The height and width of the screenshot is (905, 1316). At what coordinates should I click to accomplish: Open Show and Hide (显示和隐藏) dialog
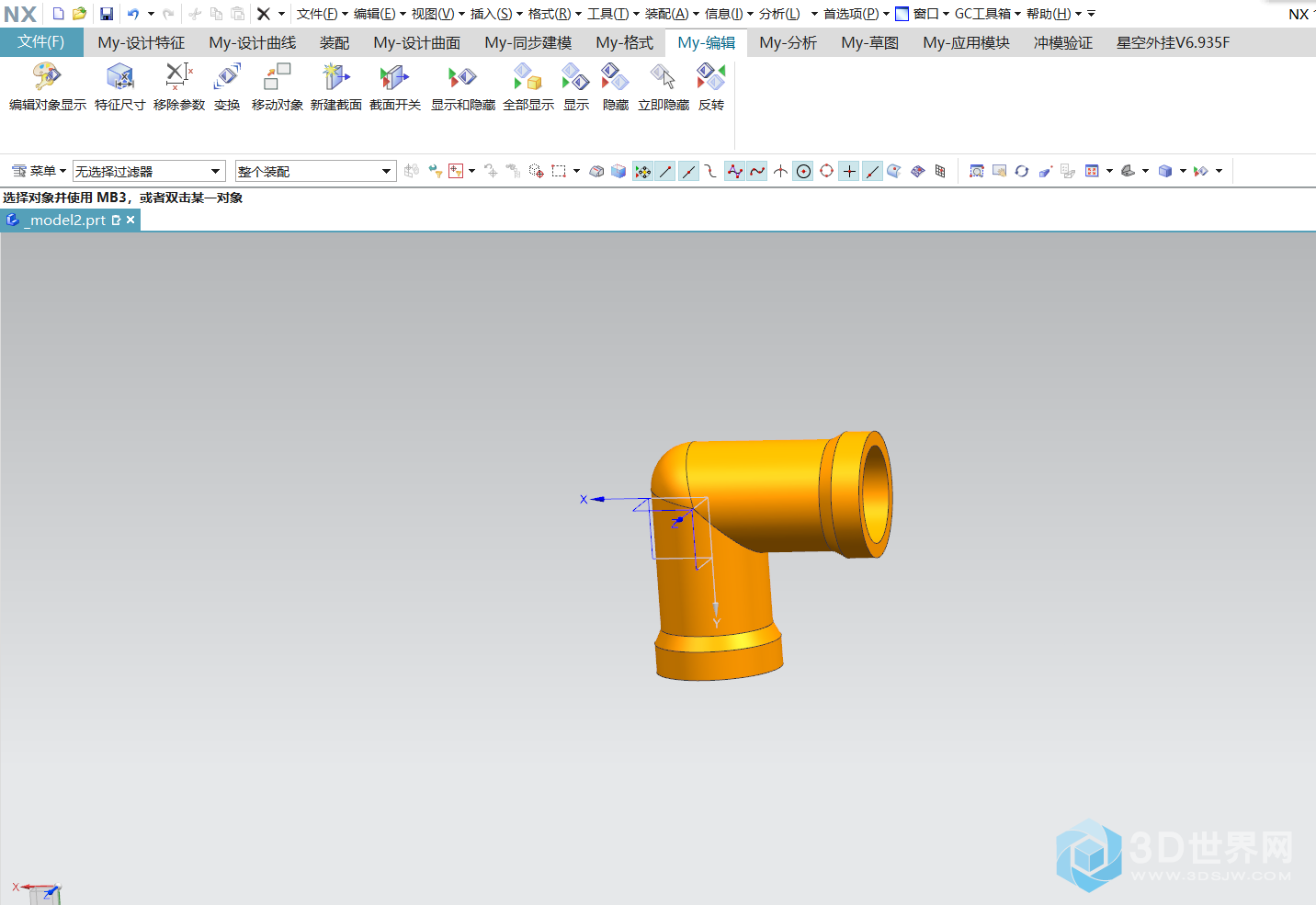click(463, 85)
